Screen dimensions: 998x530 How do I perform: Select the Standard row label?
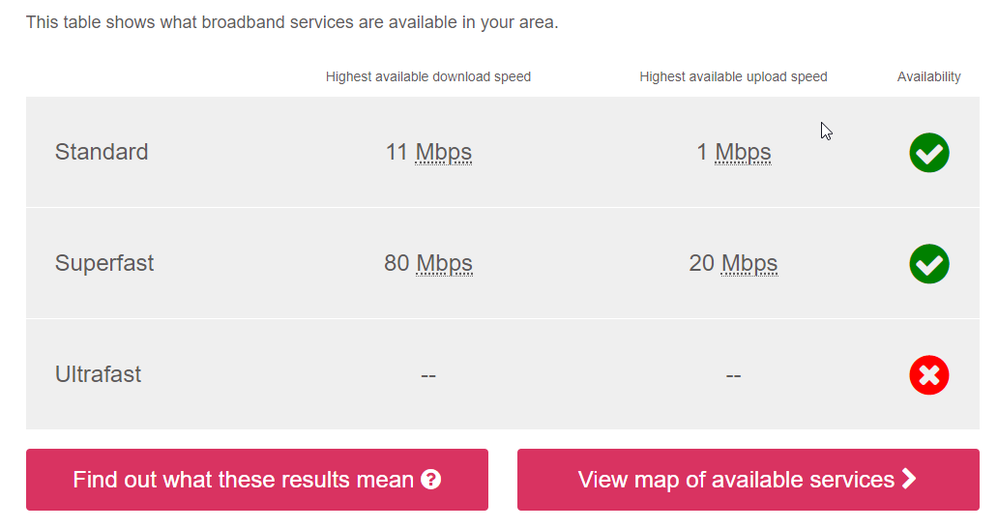point(101,152)
